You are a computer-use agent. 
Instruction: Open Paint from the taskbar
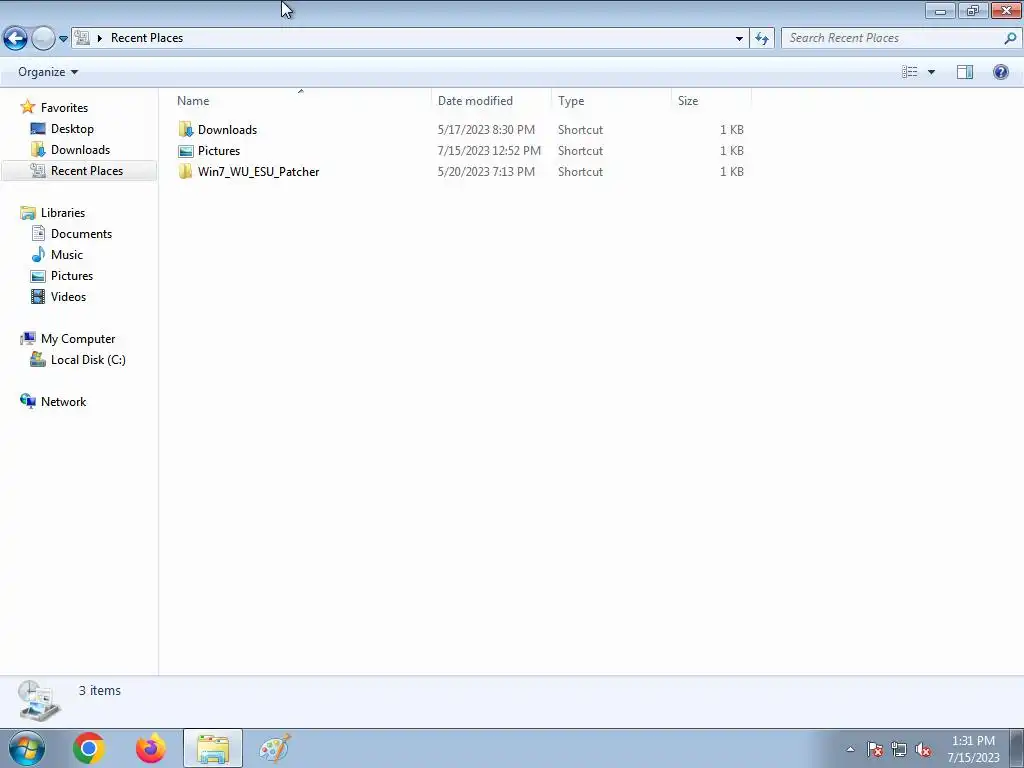tap(275, 748)
